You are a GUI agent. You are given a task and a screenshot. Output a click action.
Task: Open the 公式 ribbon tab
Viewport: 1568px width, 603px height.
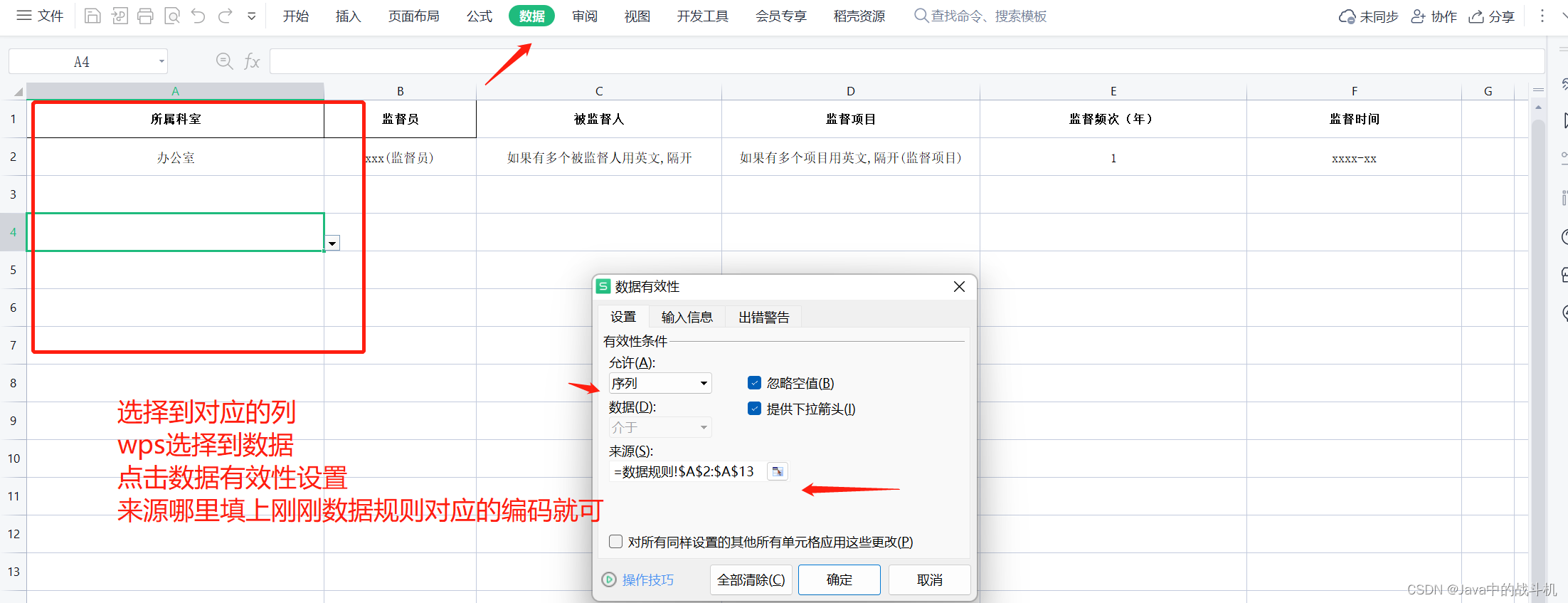(x=480, y=16)
